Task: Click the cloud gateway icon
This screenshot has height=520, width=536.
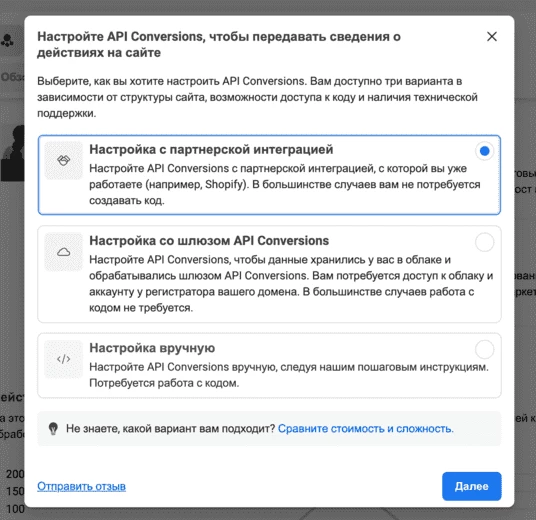Action: point(64,252)
